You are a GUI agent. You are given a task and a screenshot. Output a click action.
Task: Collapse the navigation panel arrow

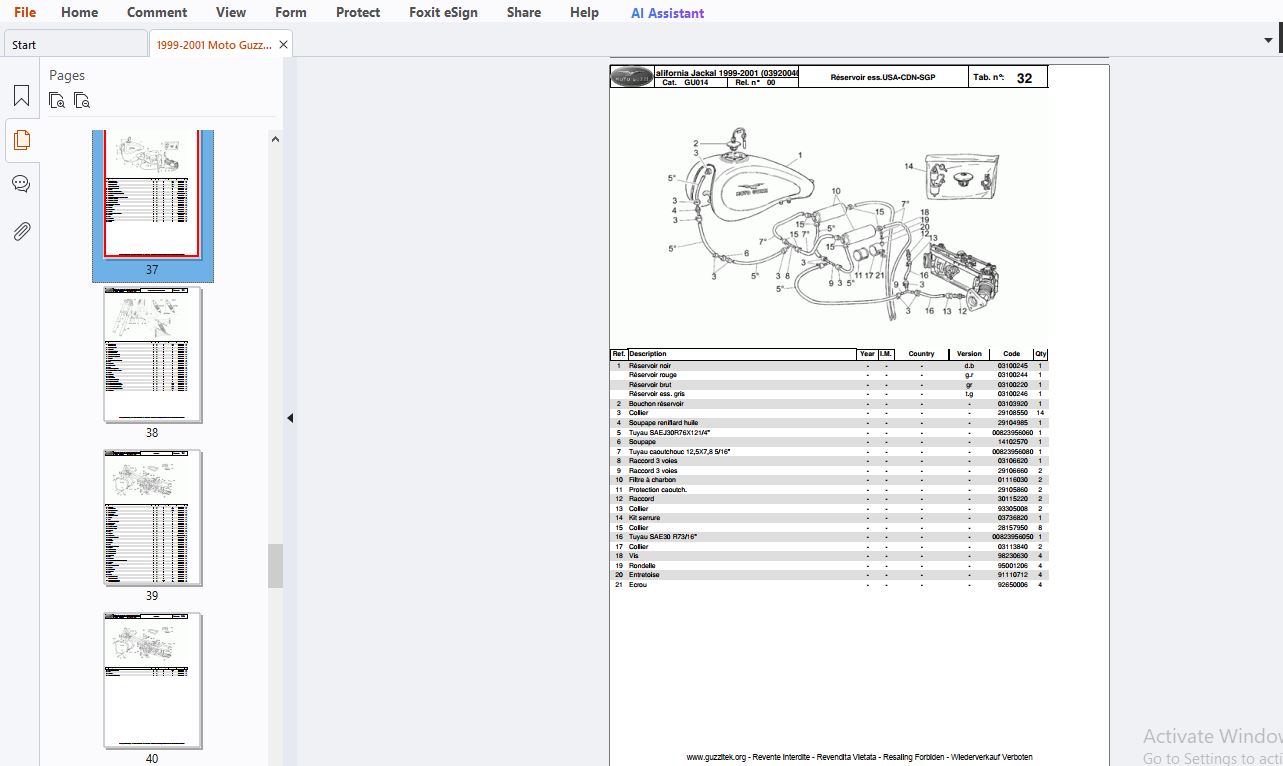point(290,418)
